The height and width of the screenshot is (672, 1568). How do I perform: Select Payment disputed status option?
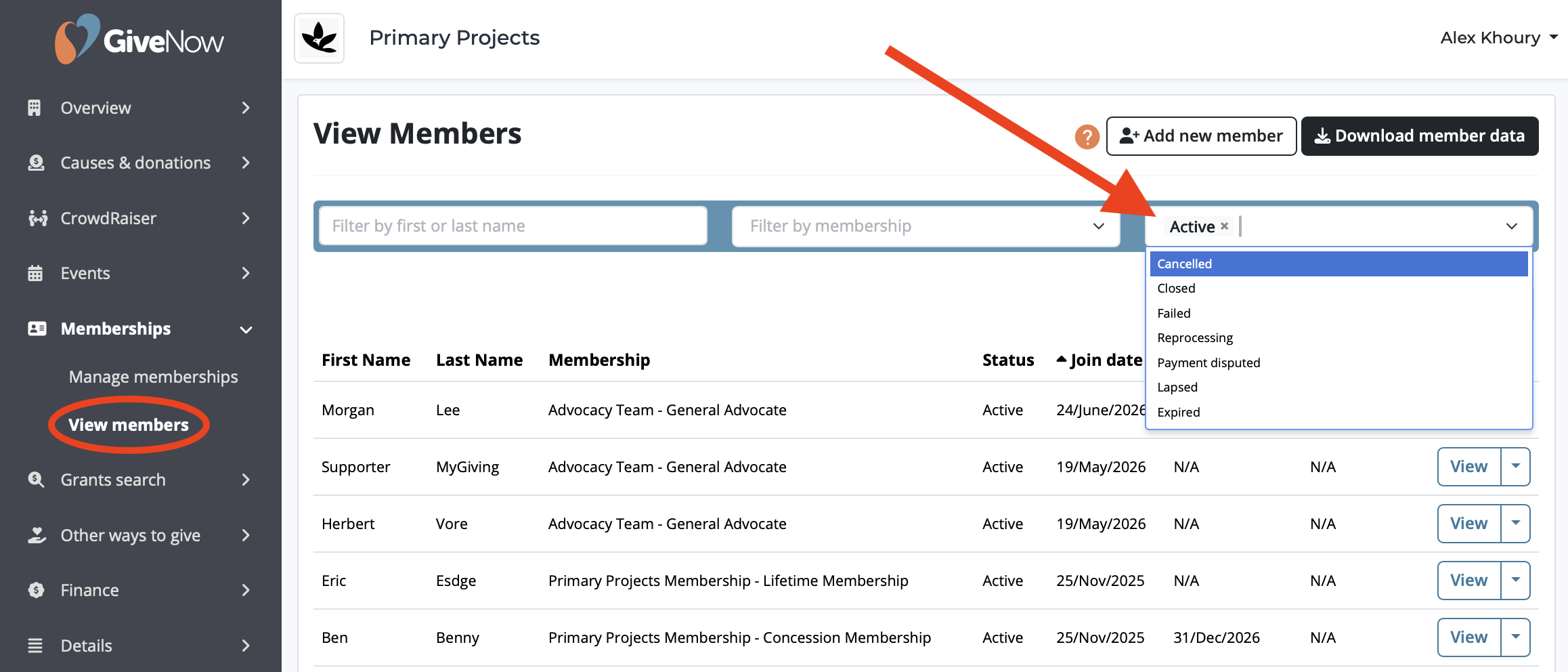point(1338,362)
